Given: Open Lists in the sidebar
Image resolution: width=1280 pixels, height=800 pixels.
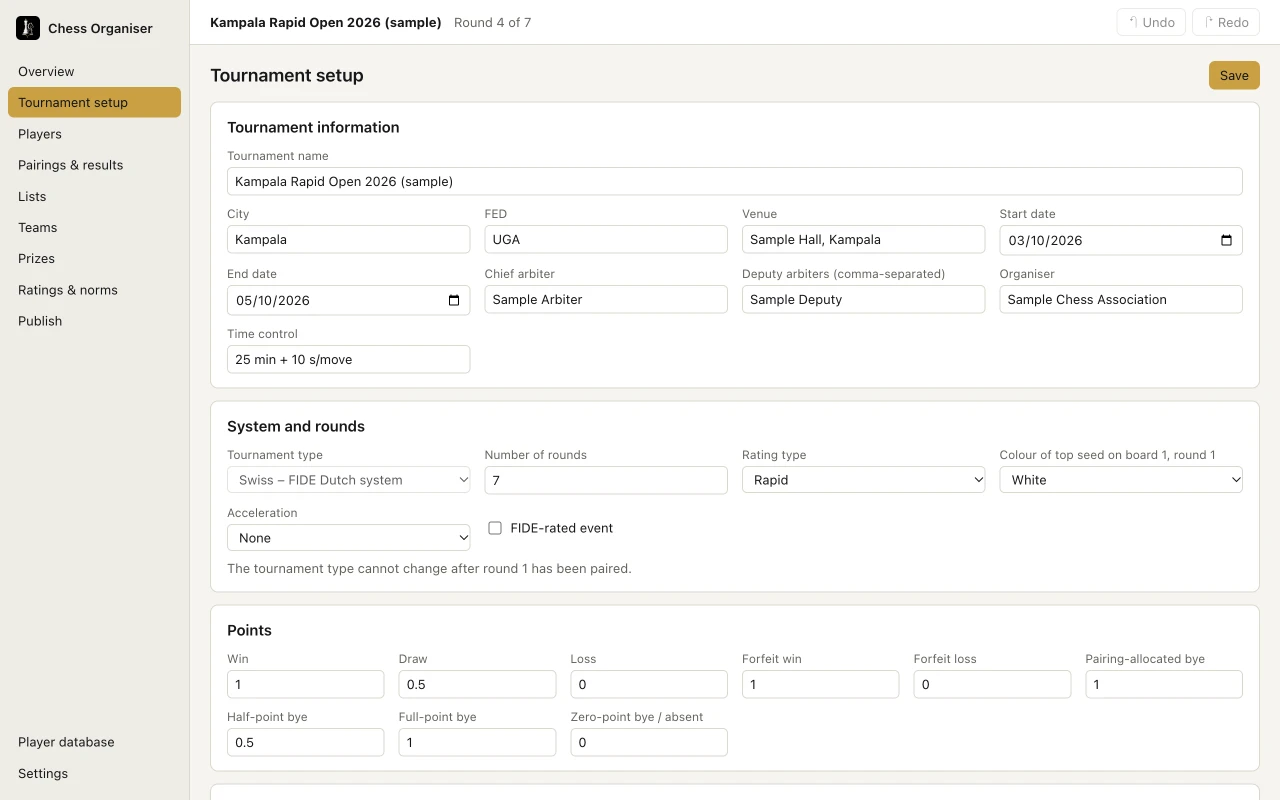Looking at the screenshot, I should [94, 197].
